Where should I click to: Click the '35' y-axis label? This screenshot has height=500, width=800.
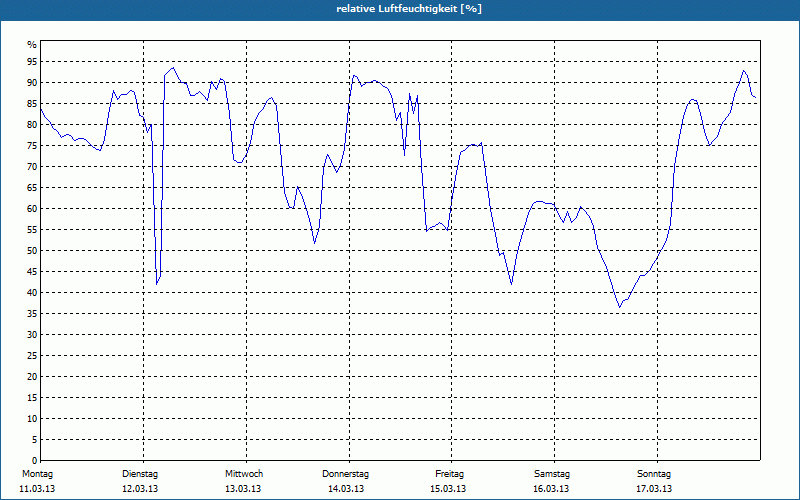pyautogui.click(x=32, y=314)
